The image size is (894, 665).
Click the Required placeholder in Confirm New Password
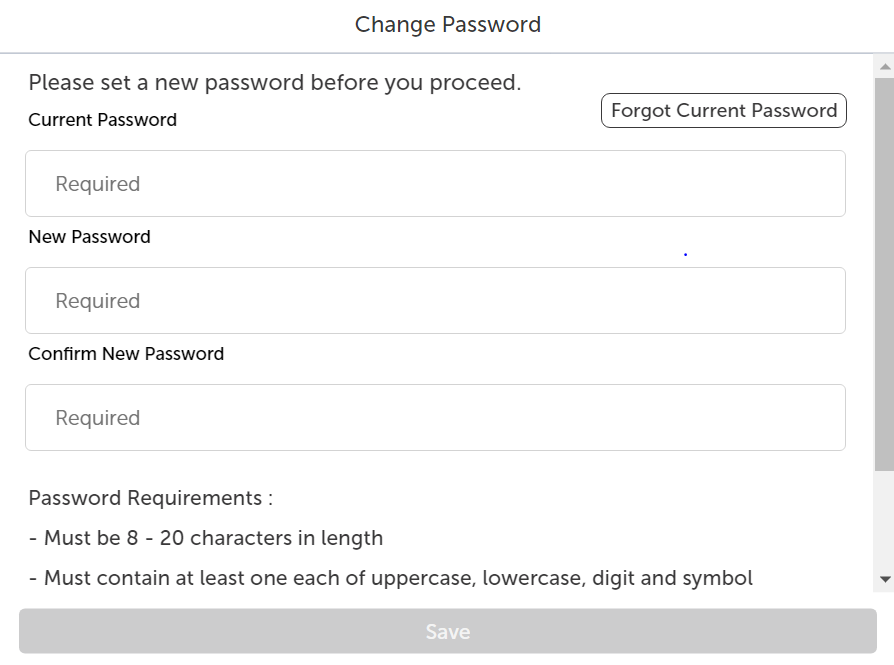(97, 417)
